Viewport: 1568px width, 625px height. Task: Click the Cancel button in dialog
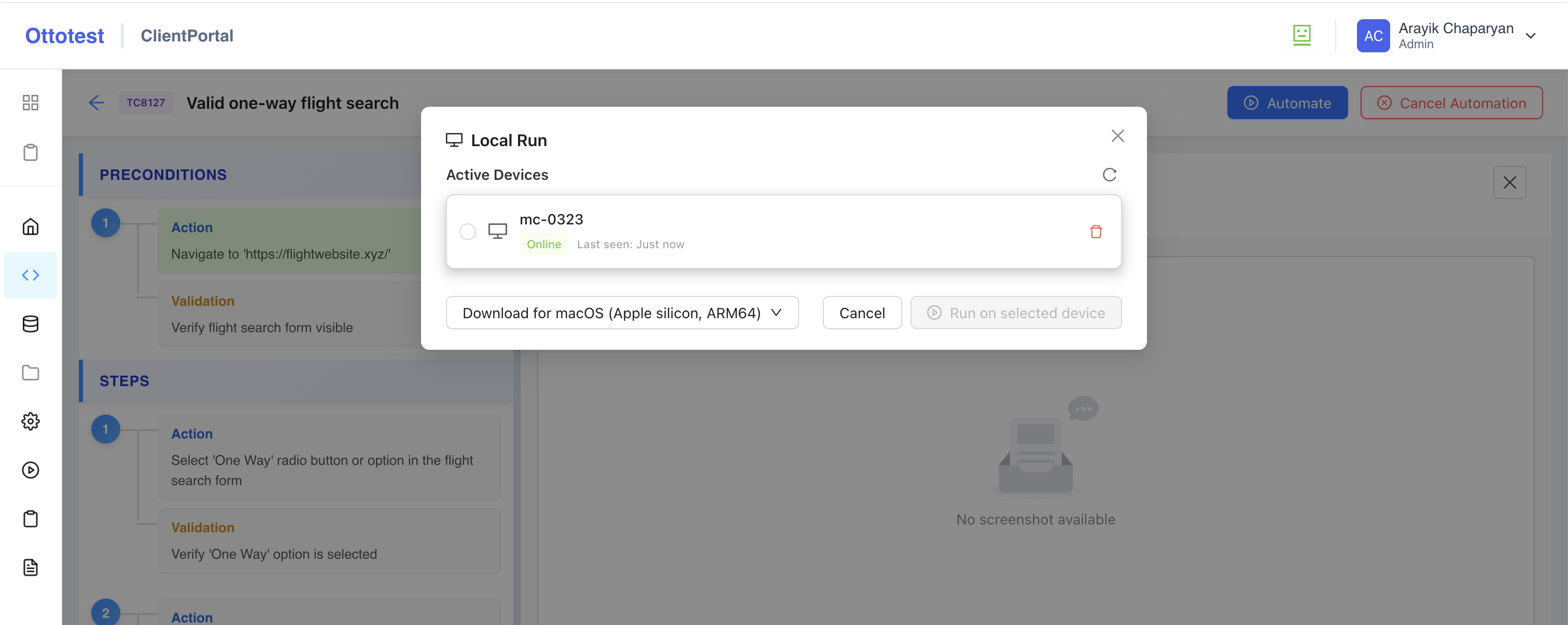click(x=861, y=313)
